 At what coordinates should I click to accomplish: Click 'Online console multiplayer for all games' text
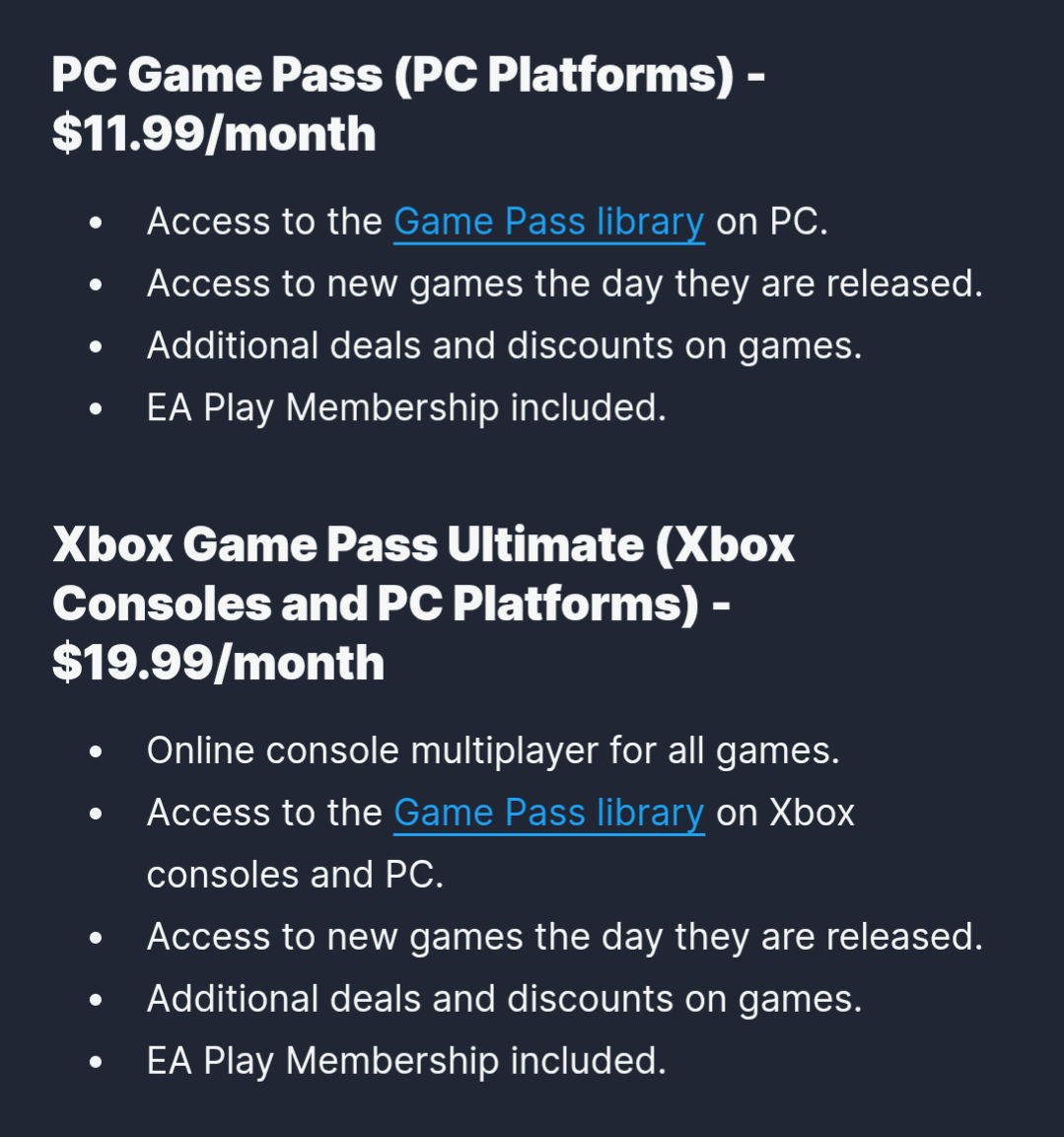point(493,750)
